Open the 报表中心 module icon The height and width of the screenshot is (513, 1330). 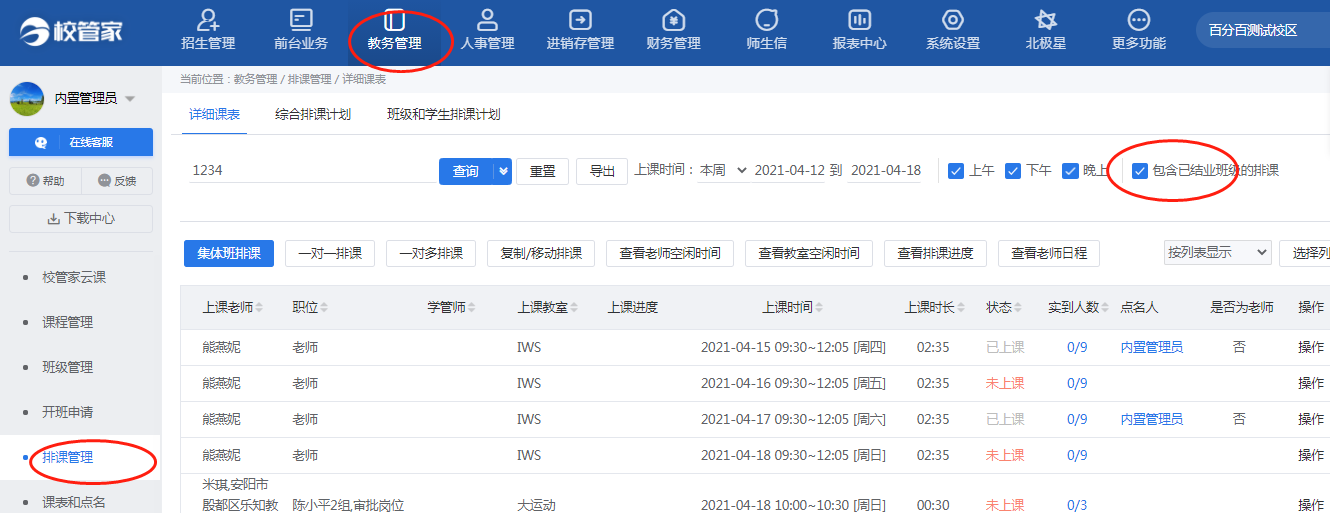click(x=859, y=19)
